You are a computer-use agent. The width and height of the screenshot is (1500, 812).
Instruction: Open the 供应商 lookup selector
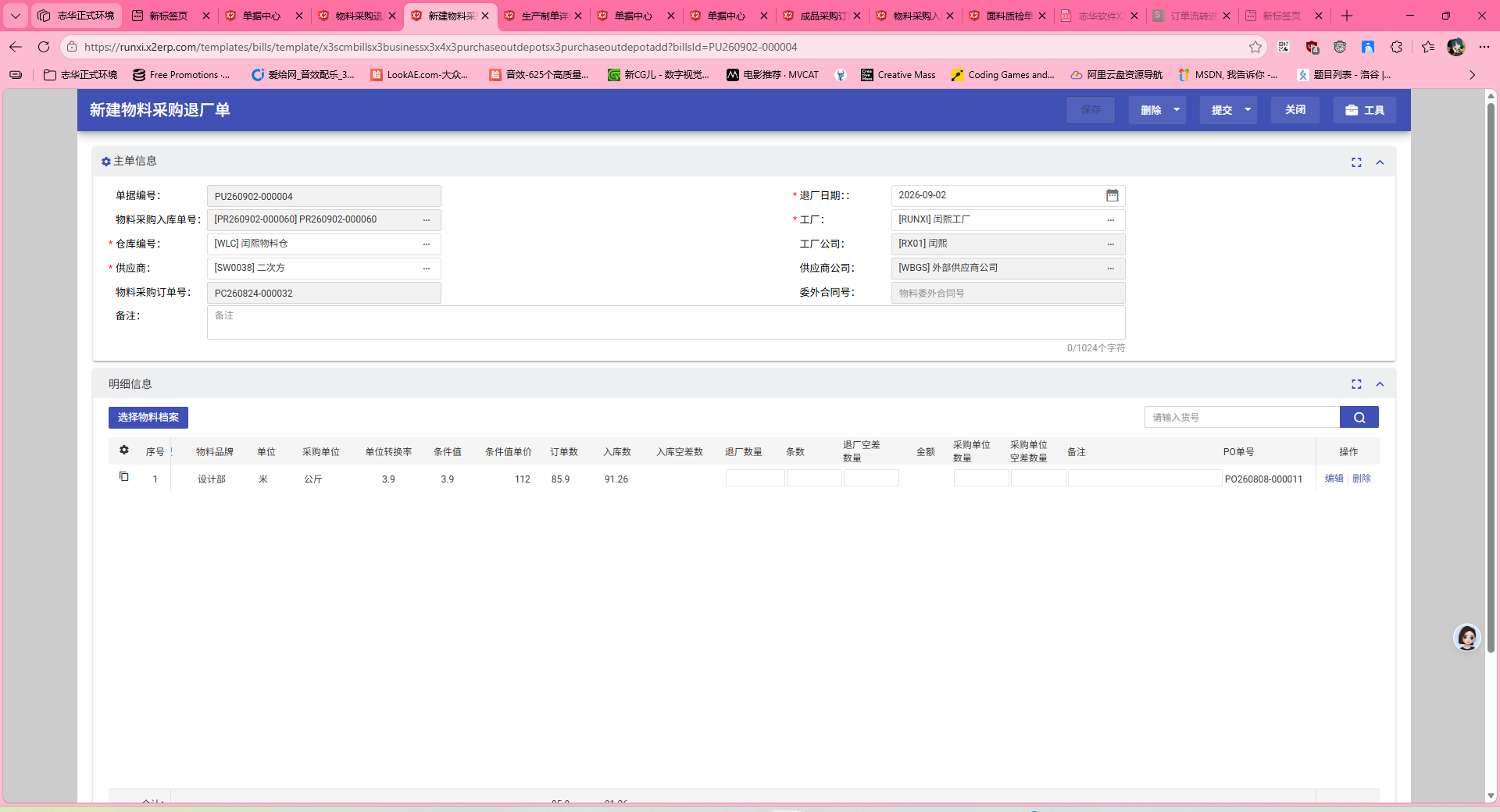(x=427, y=269)
